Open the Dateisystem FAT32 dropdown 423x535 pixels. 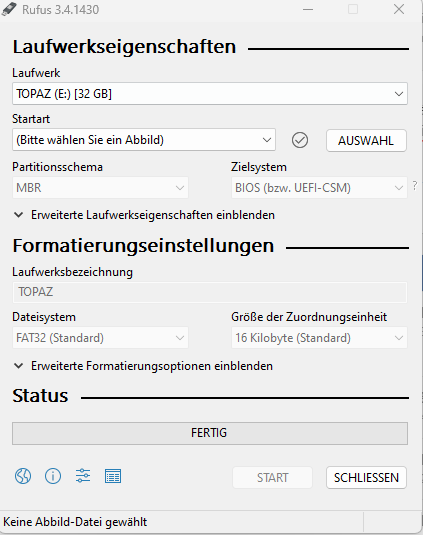tap(100, 338)
